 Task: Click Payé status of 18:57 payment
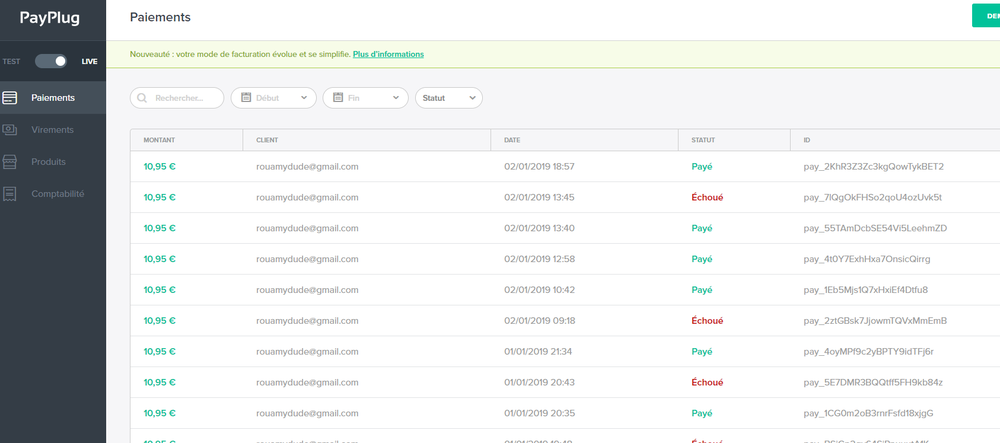[702, 166]
